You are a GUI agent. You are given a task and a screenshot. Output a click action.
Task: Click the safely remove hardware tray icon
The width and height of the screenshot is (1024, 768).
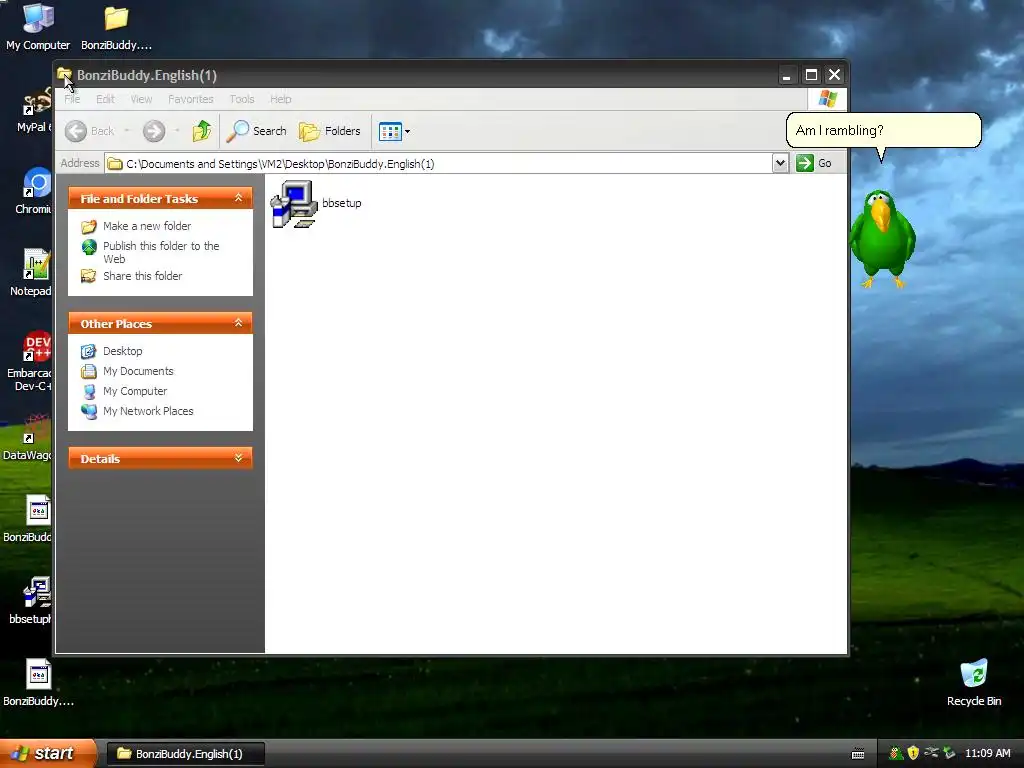pyautogui.click(x=950, y=754)
